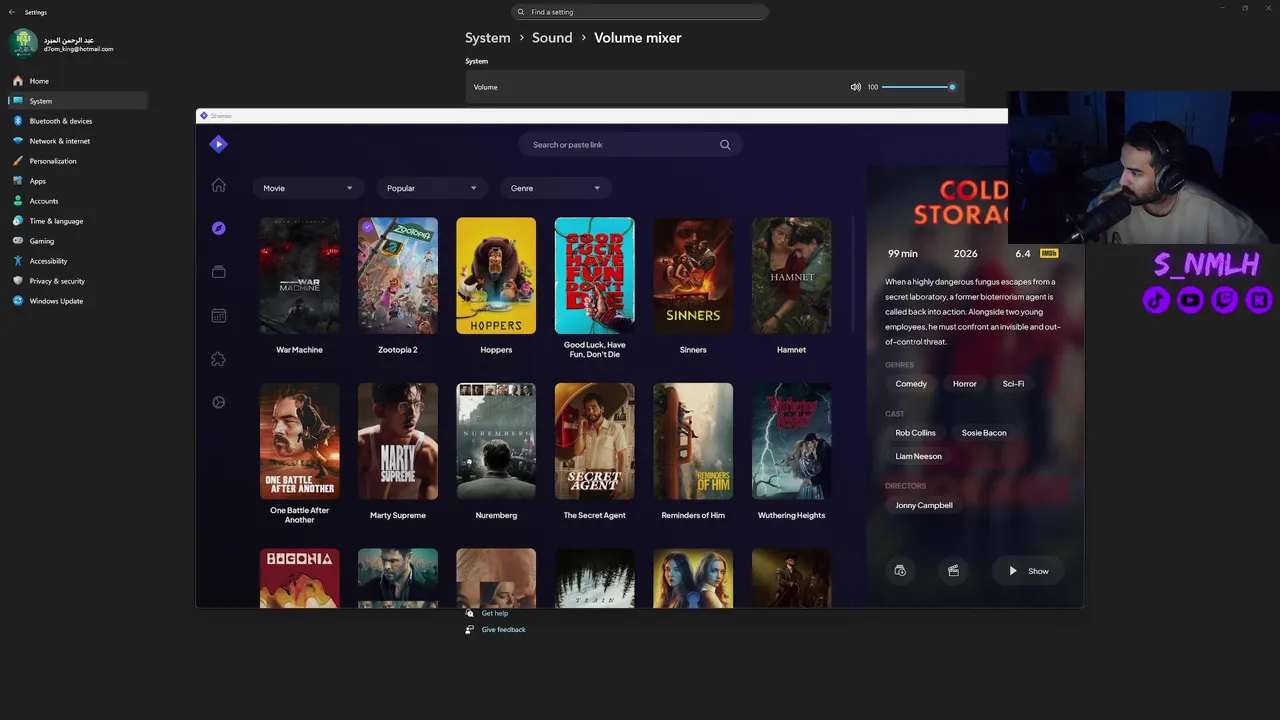
Task: Click the Liam Neeson cast chip
Action: [919, 456]
